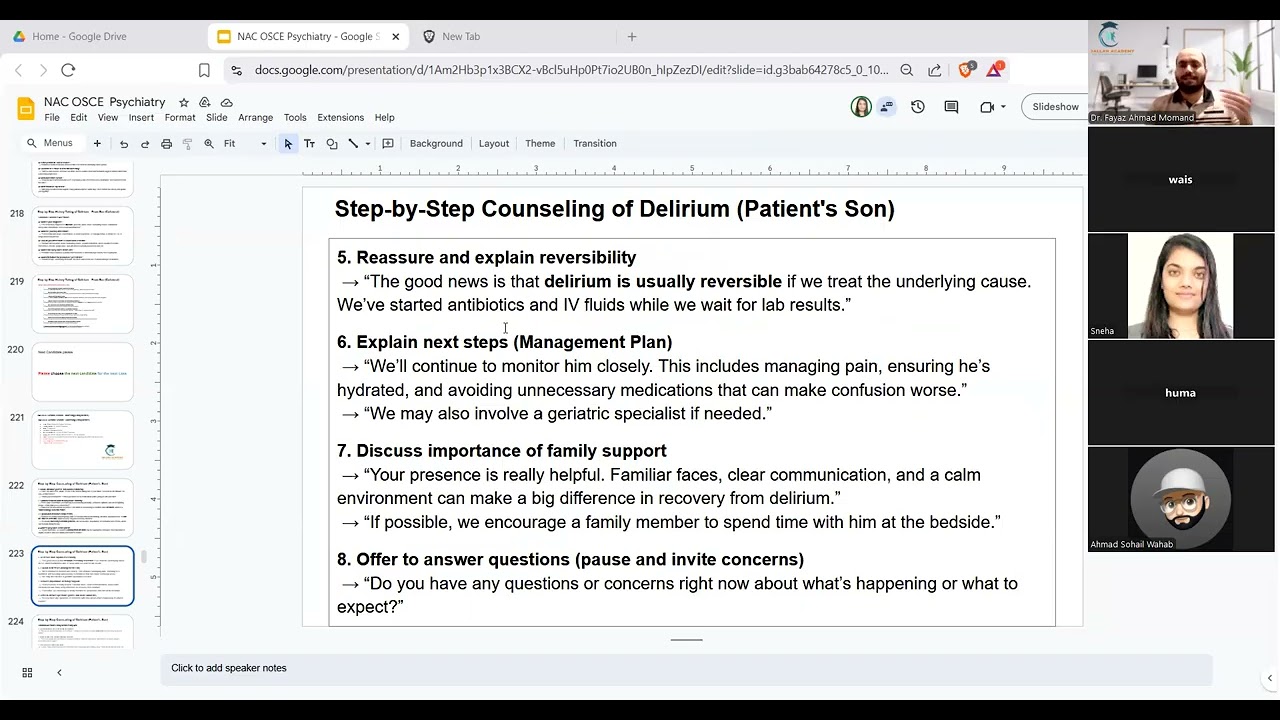Close the NAC OSCE Psychiatry tab
The width and height of the screenshot is (1280, 720).
395,36
